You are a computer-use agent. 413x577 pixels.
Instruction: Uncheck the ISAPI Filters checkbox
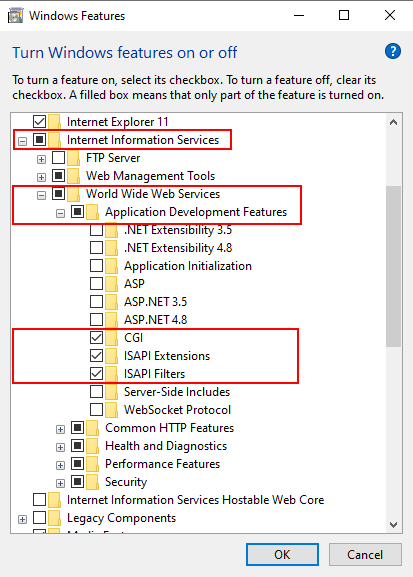(x=96, y=374)
